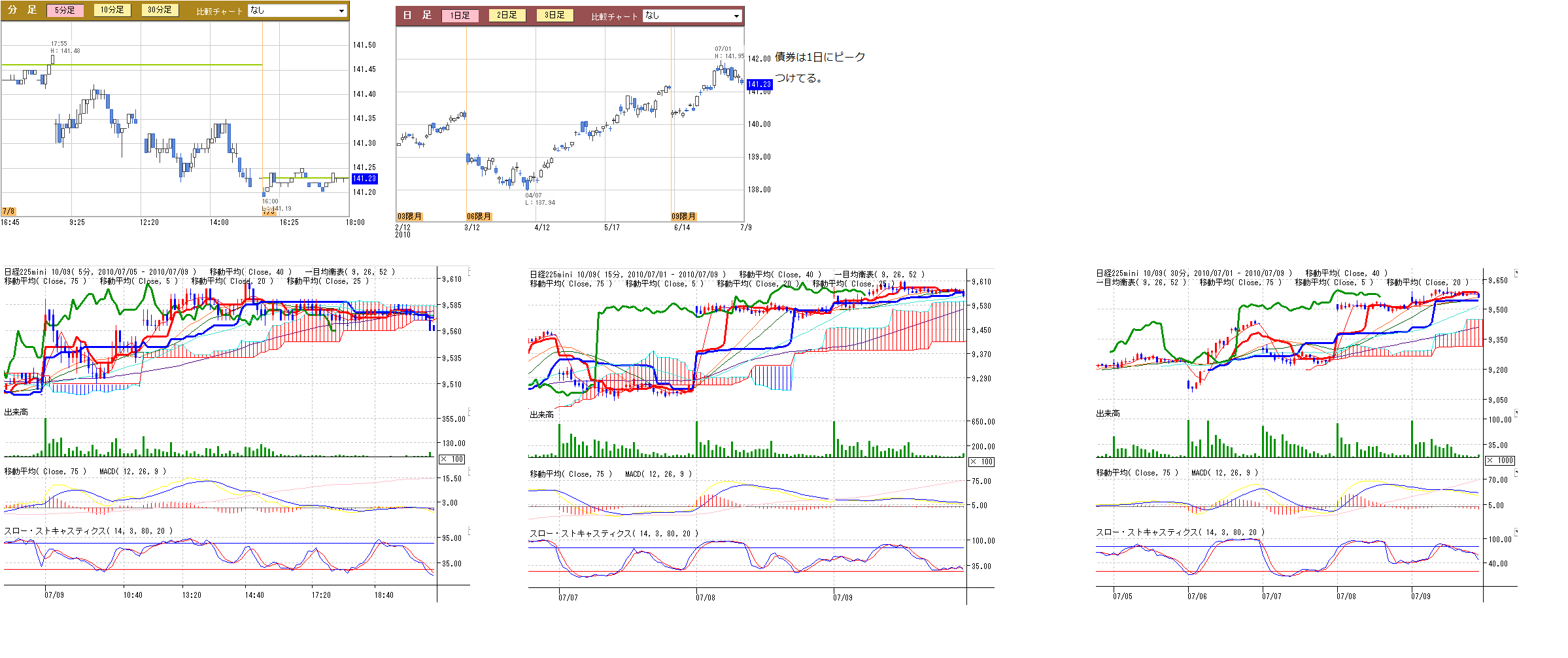The width and height of the screenshot is (1568, 658).
Task: Click the 06限月 contract marker
Action: [x=479, y=216]
